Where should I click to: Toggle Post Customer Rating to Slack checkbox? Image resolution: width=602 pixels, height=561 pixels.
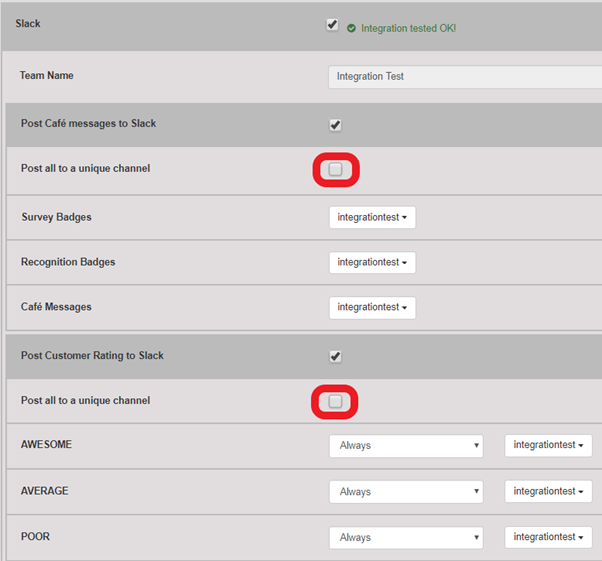(335, 356)
